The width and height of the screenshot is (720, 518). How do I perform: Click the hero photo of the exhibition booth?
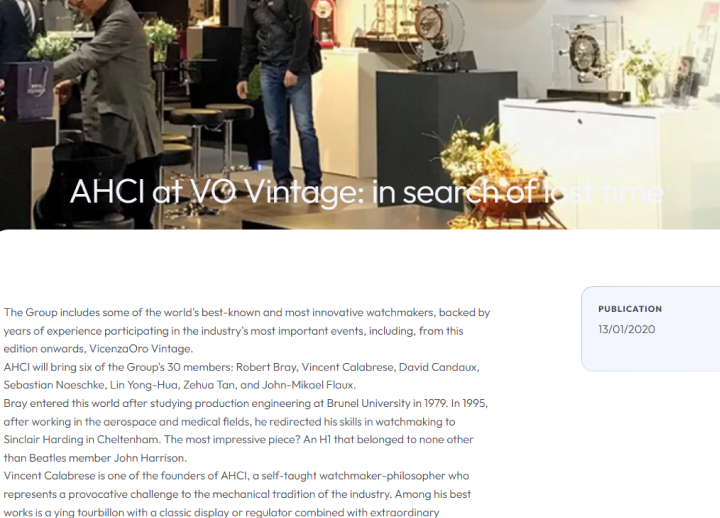(x=360, y=114)
